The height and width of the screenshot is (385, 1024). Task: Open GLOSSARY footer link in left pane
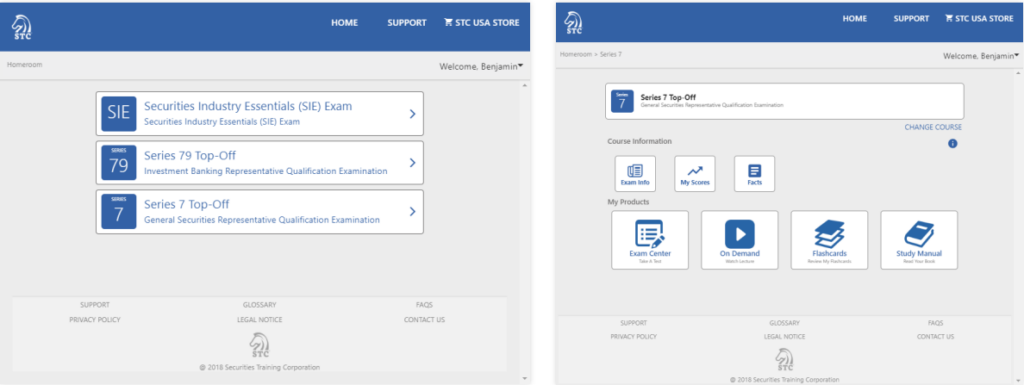[x=259, y=305]
